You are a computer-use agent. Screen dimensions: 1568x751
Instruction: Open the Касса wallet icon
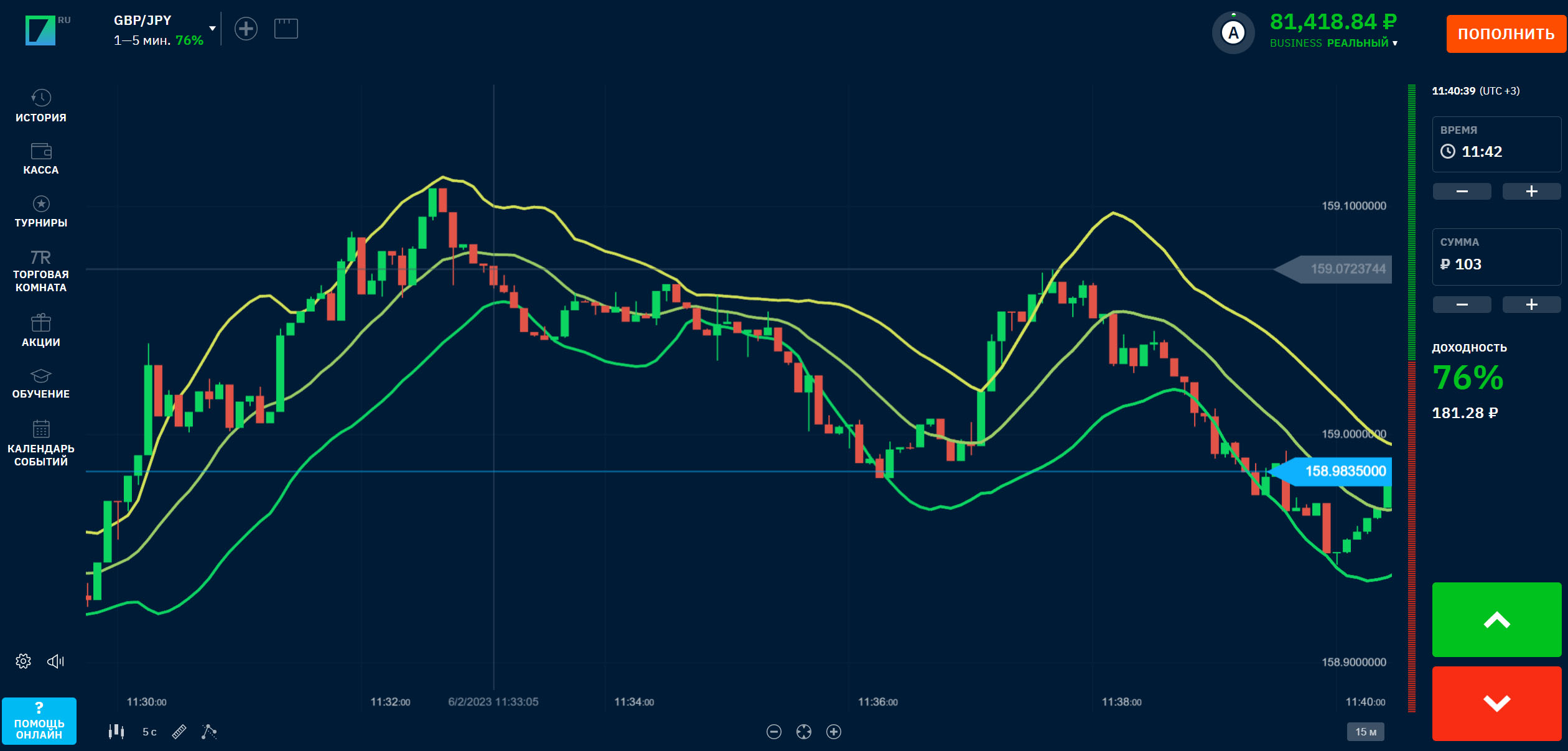41,151
